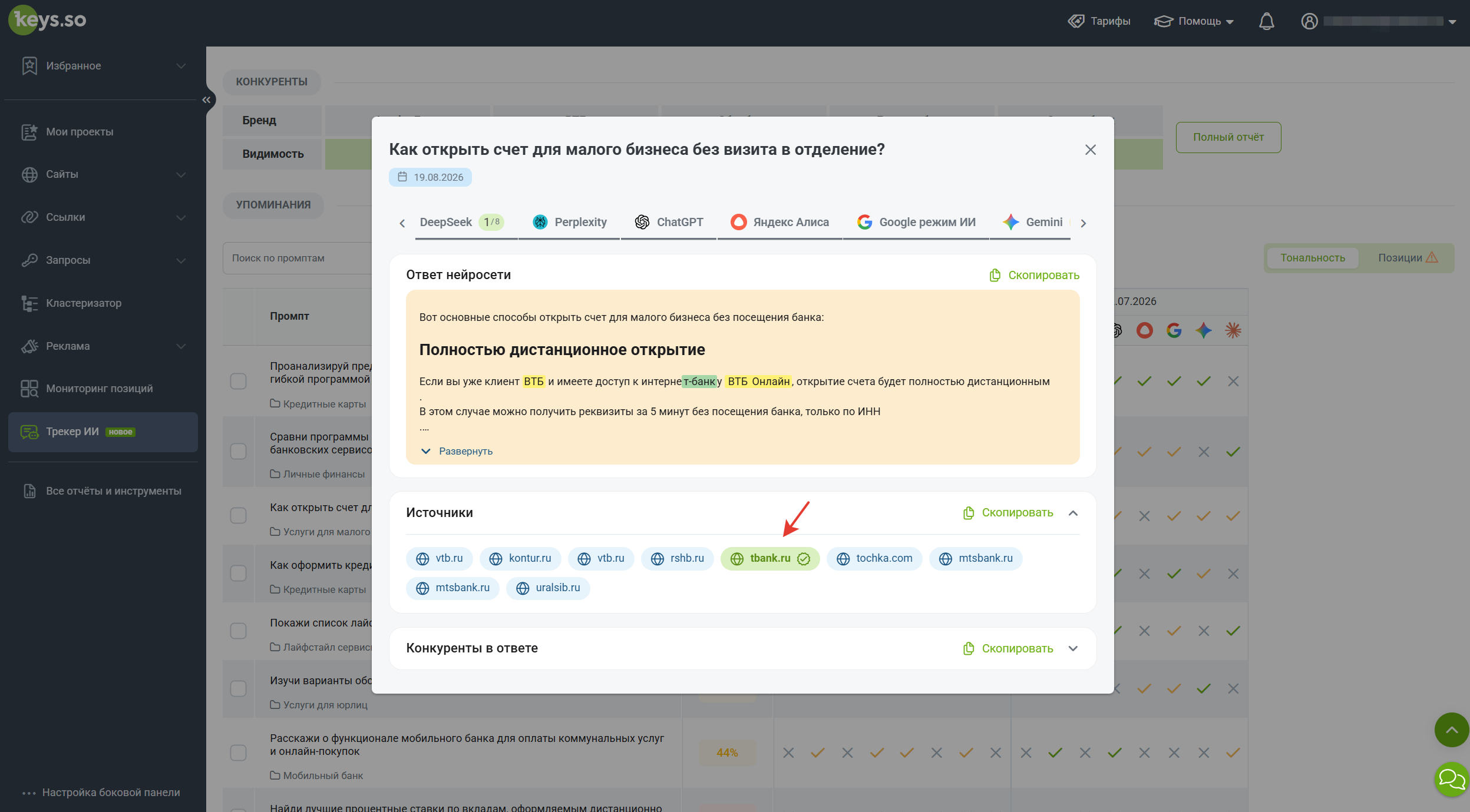
Task: Open the rshb.ru source chip
Action: click(x=678, y=559)
